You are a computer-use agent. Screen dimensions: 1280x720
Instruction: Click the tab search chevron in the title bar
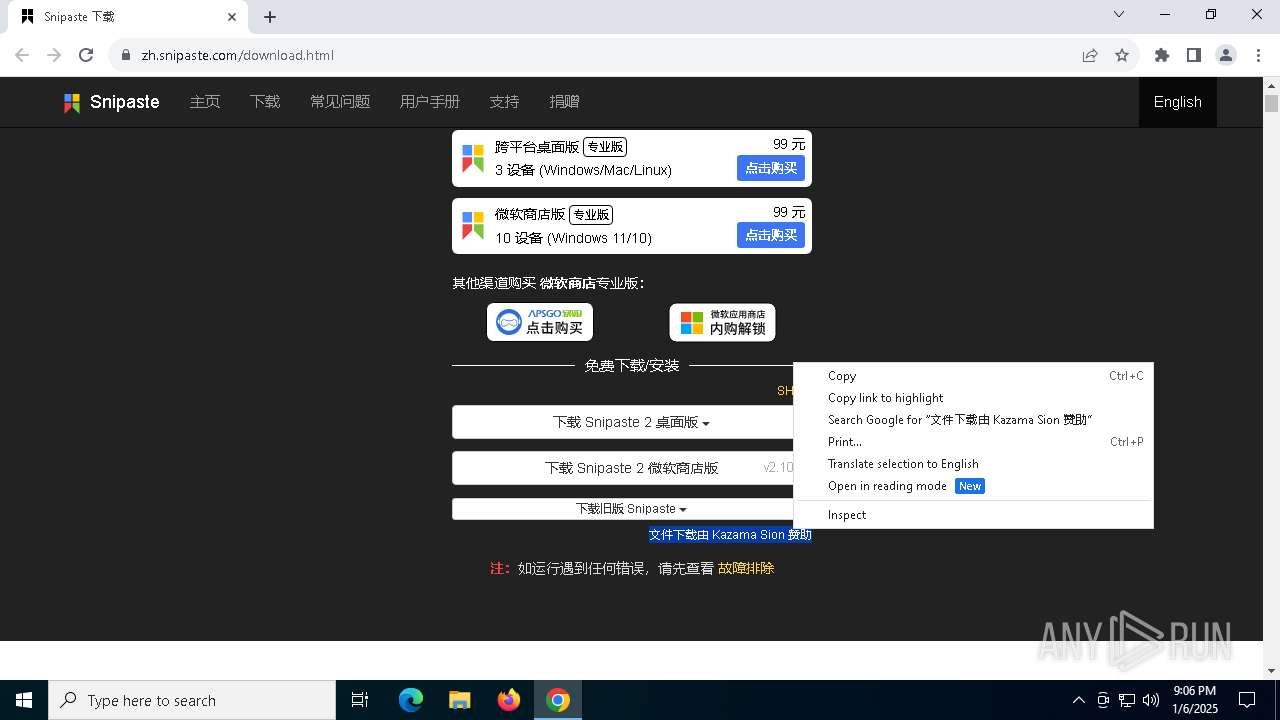coord(1119,14)
